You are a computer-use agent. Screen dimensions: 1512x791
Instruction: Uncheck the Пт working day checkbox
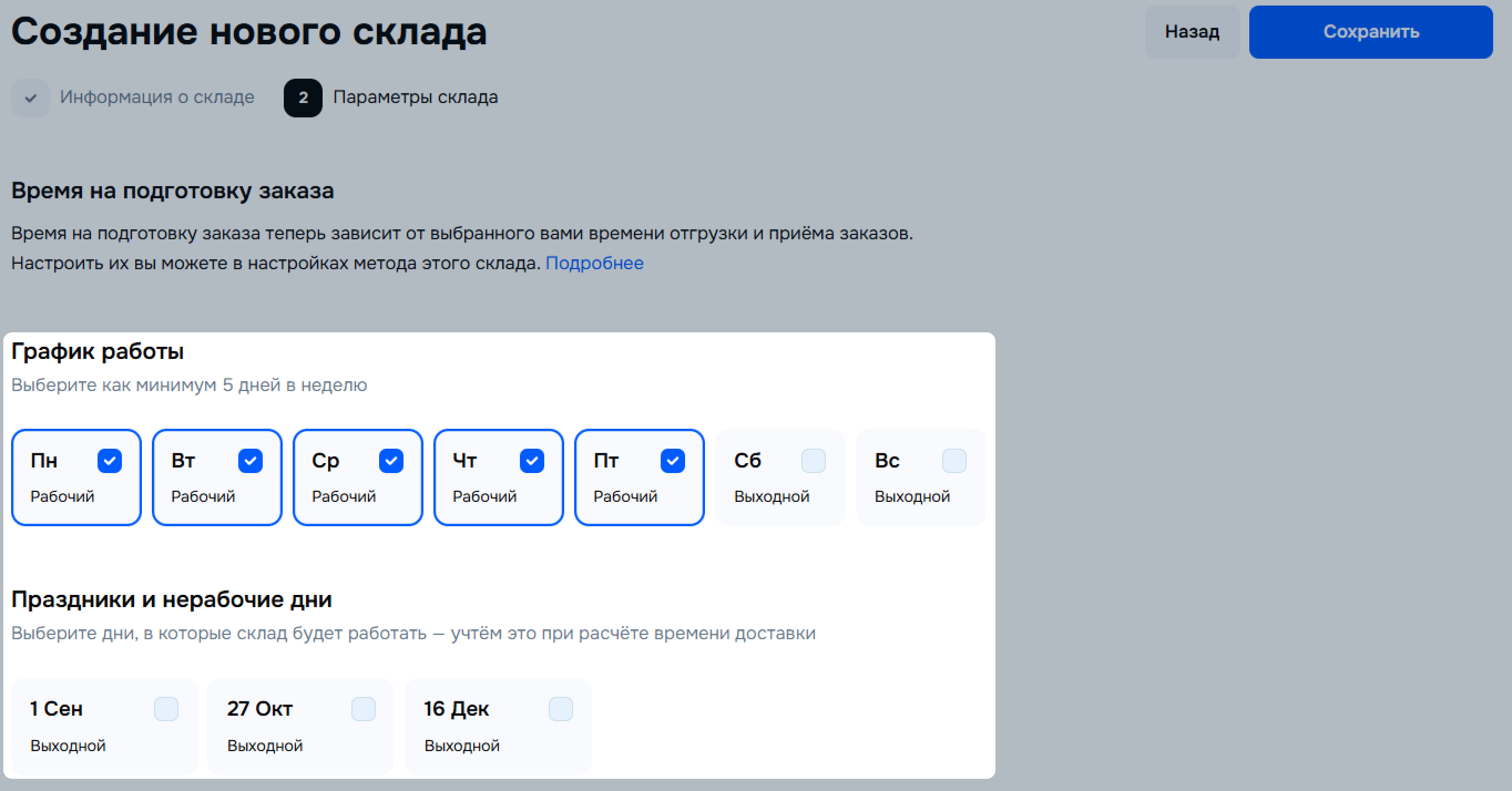tap(673, 461)
